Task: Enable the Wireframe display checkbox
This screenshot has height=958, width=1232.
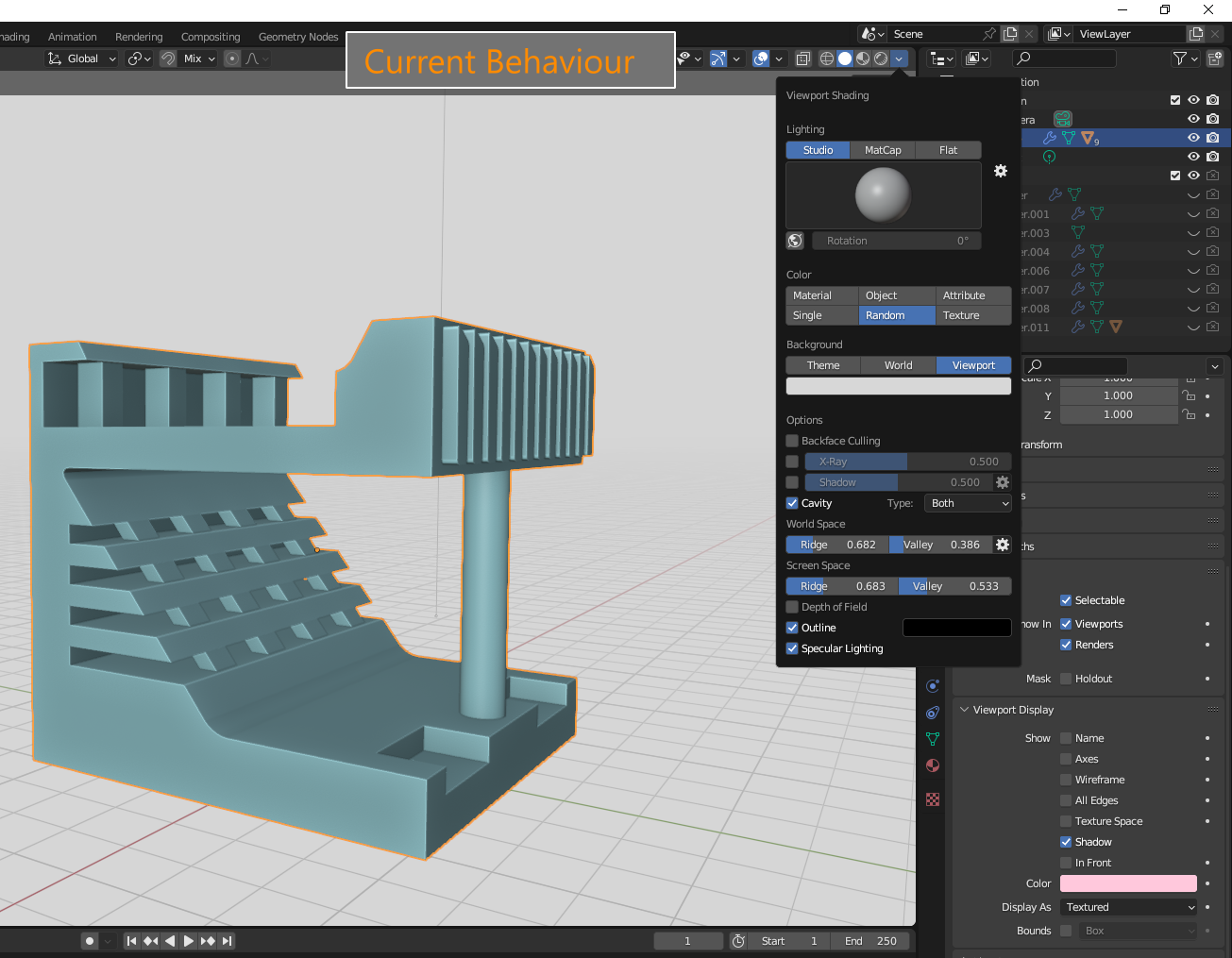Action: (1066, 780)
